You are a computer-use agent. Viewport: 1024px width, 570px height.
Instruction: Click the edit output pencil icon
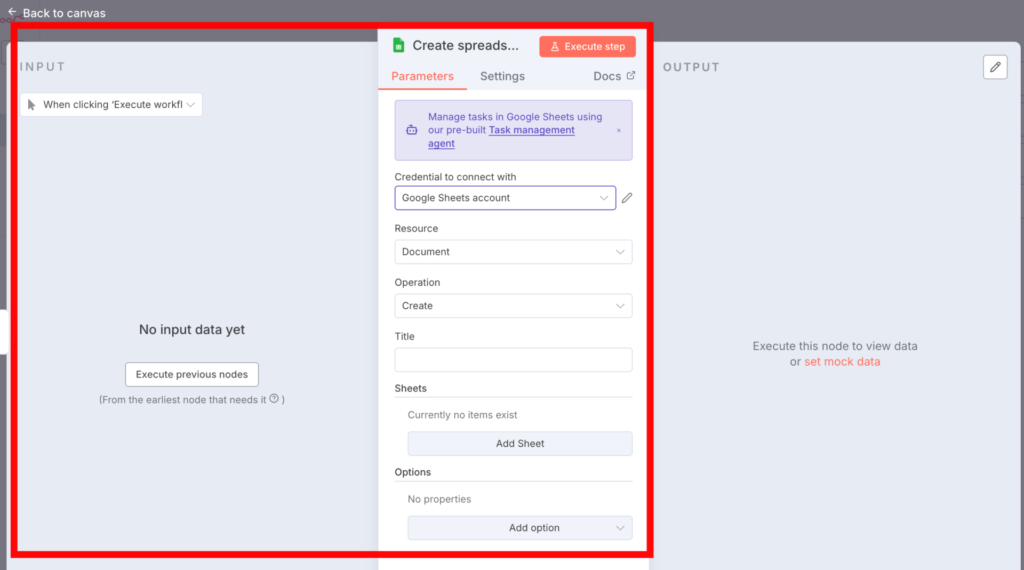pos(994,67)
